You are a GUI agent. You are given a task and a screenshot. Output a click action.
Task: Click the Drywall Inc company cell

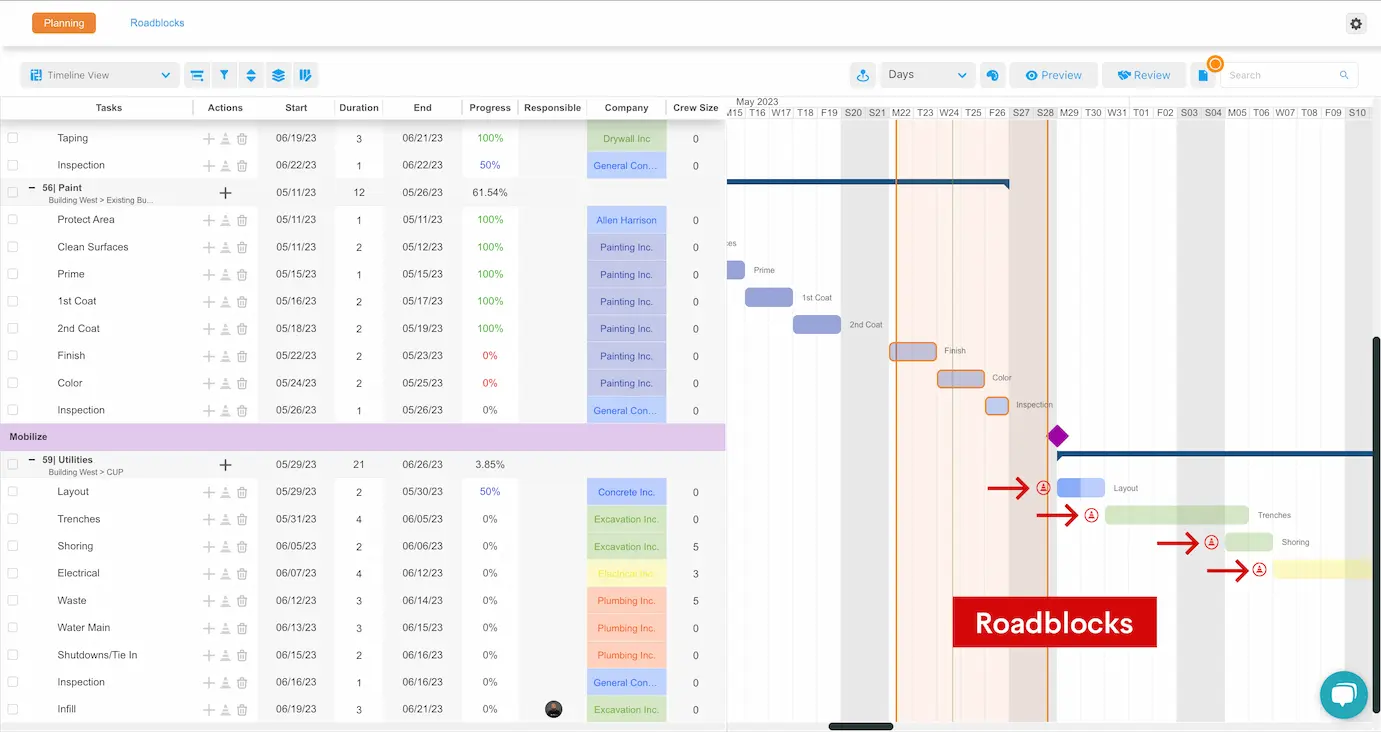(x=627, y=138)
